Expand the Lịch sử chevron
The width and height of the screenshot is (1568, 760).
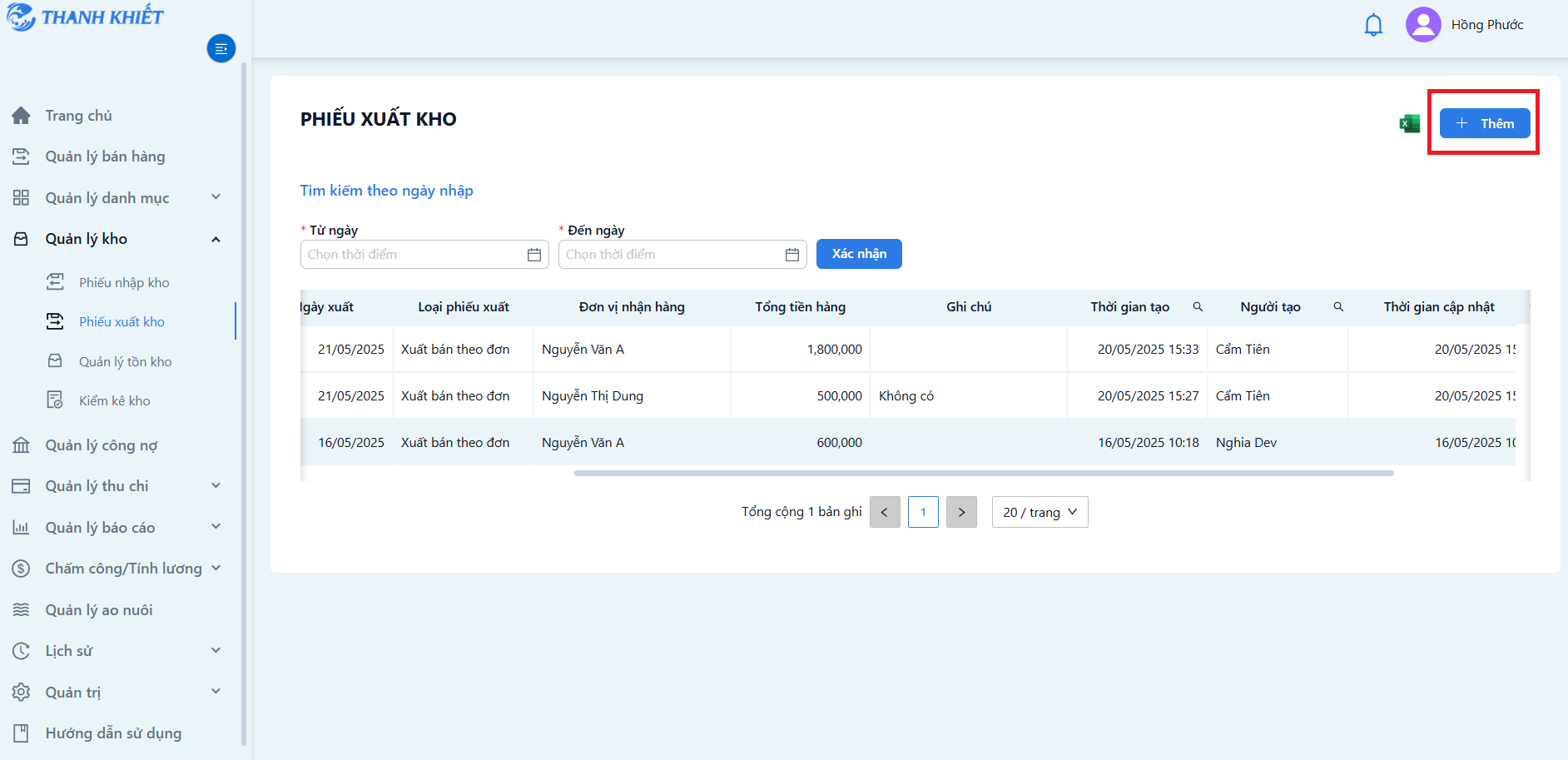pyautogui.click(x=216, y=650)
